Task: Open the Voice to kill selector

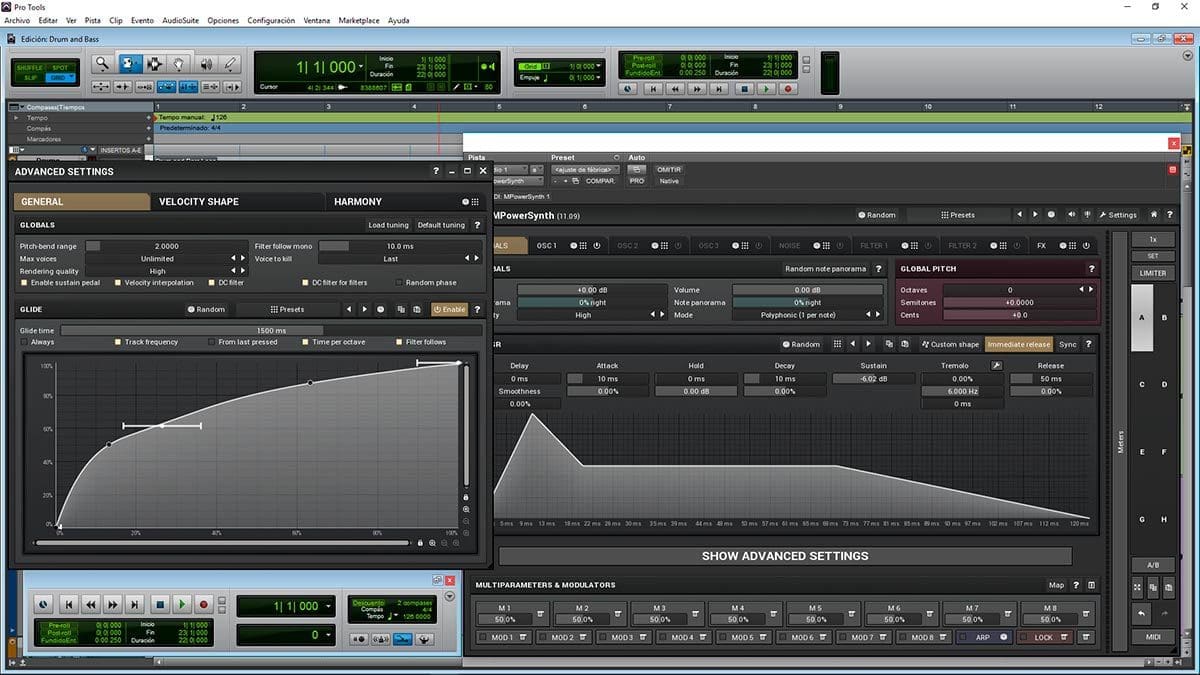Action: click(400, 259)
